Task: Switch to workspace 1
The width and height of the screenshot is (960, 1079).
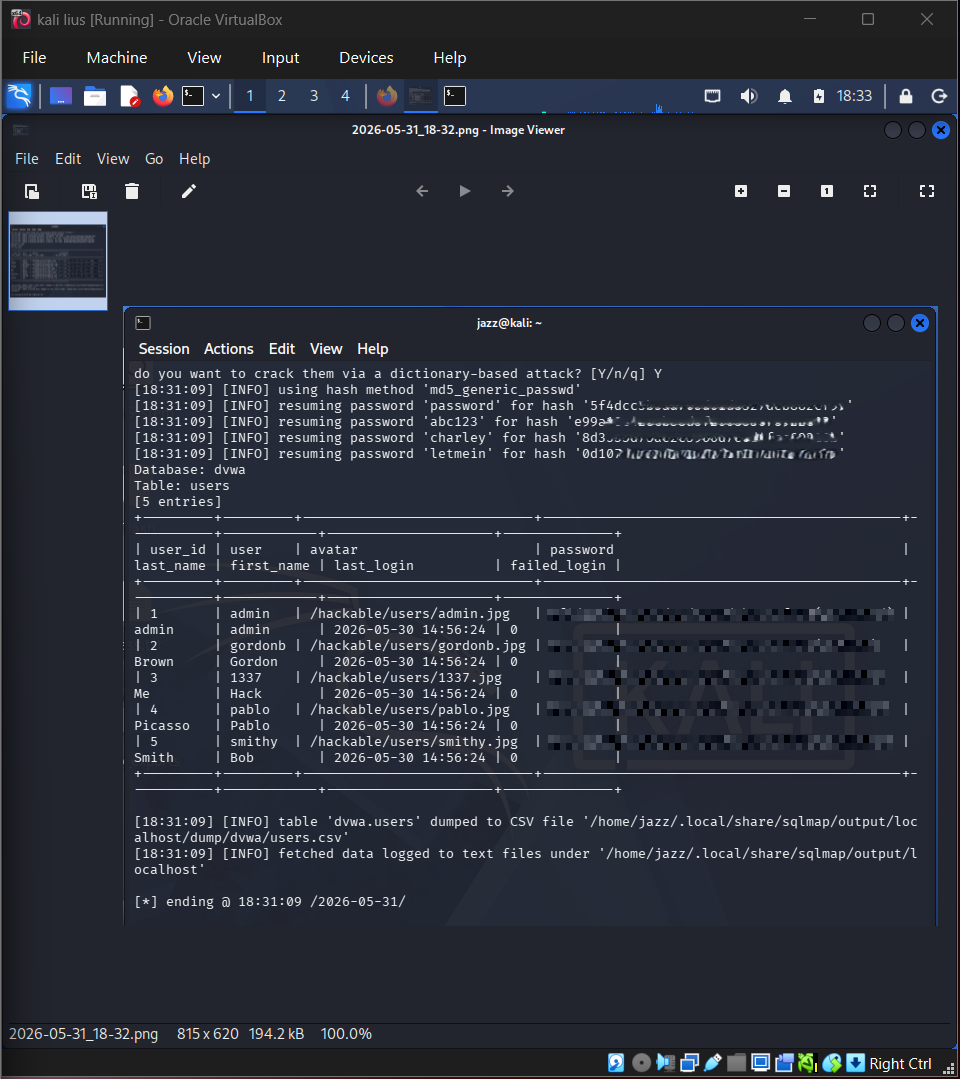Action: tap(250, 96)
